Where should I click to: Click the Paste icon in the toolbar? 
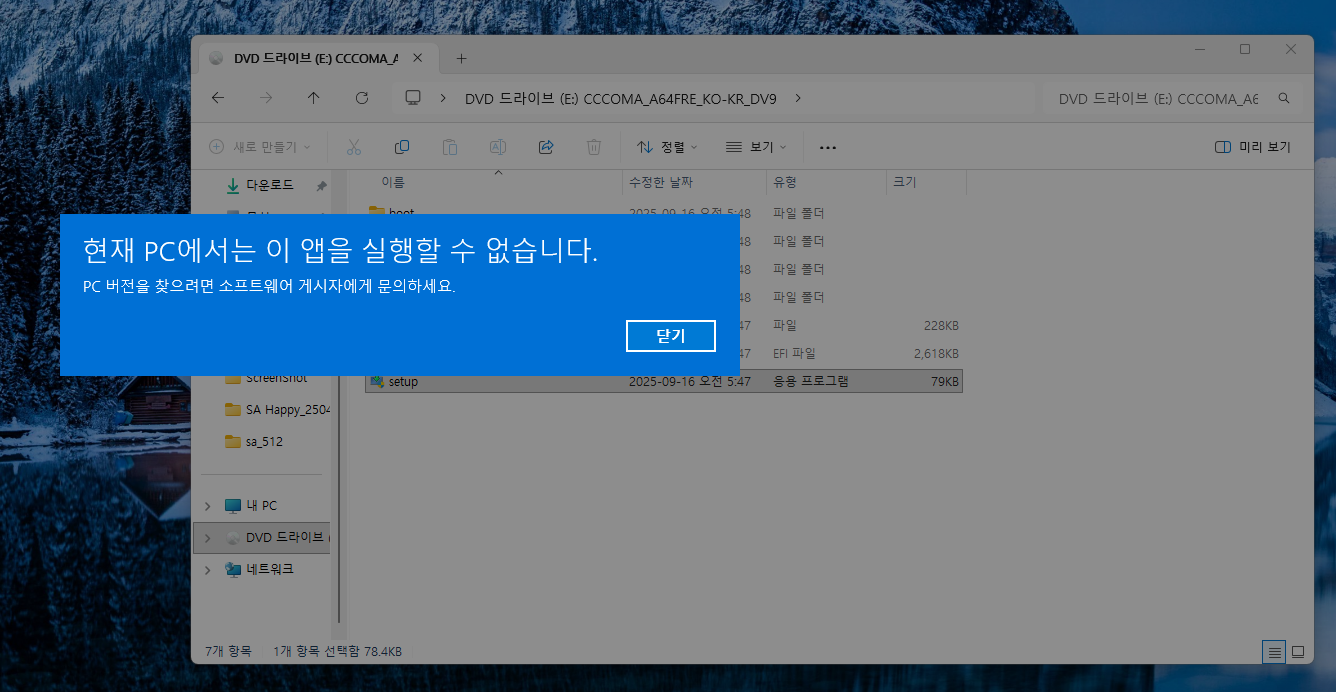pyautogui.click(x=449, y=146)
